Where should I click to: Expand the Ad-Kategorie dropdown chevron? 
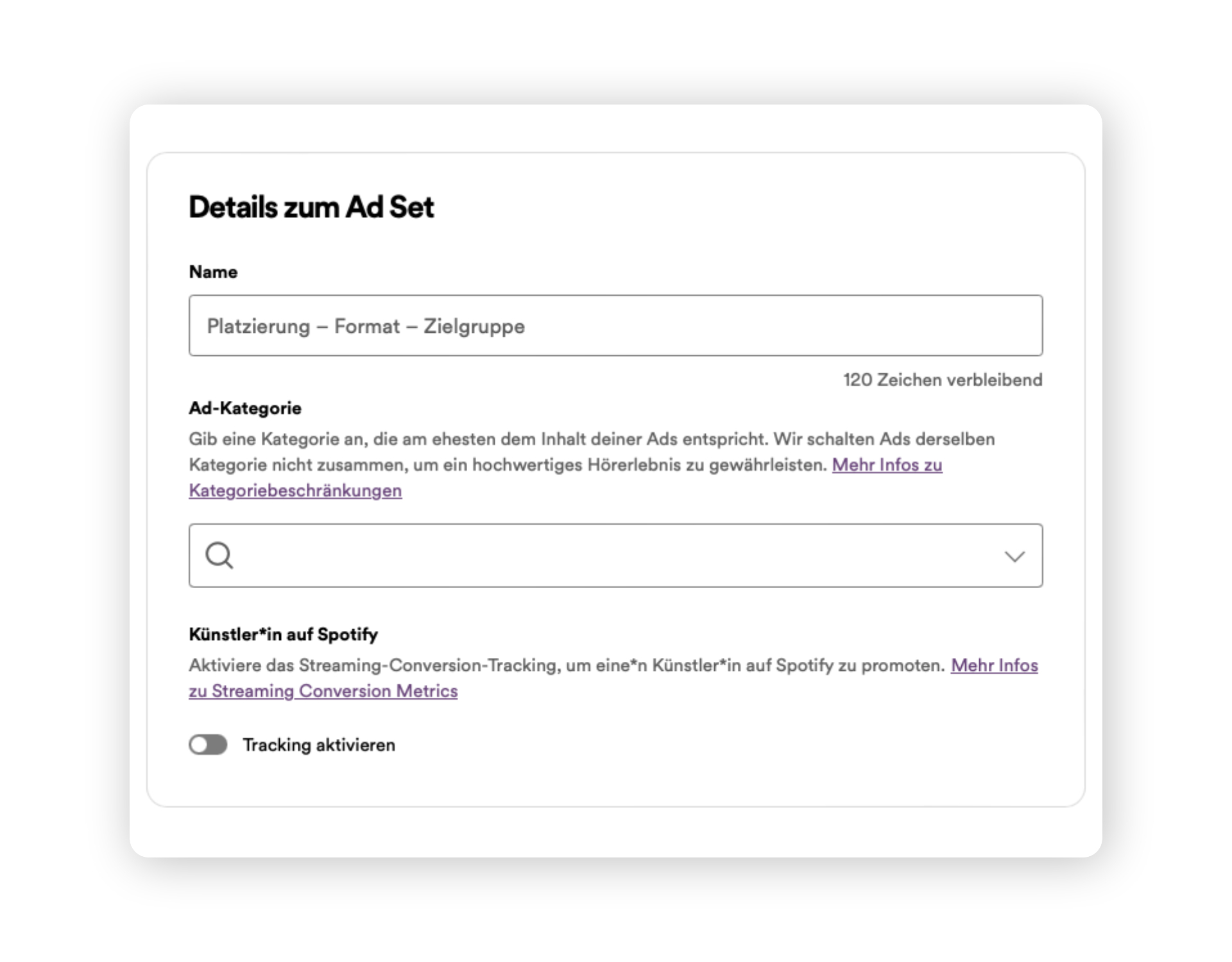[1014, 556]
